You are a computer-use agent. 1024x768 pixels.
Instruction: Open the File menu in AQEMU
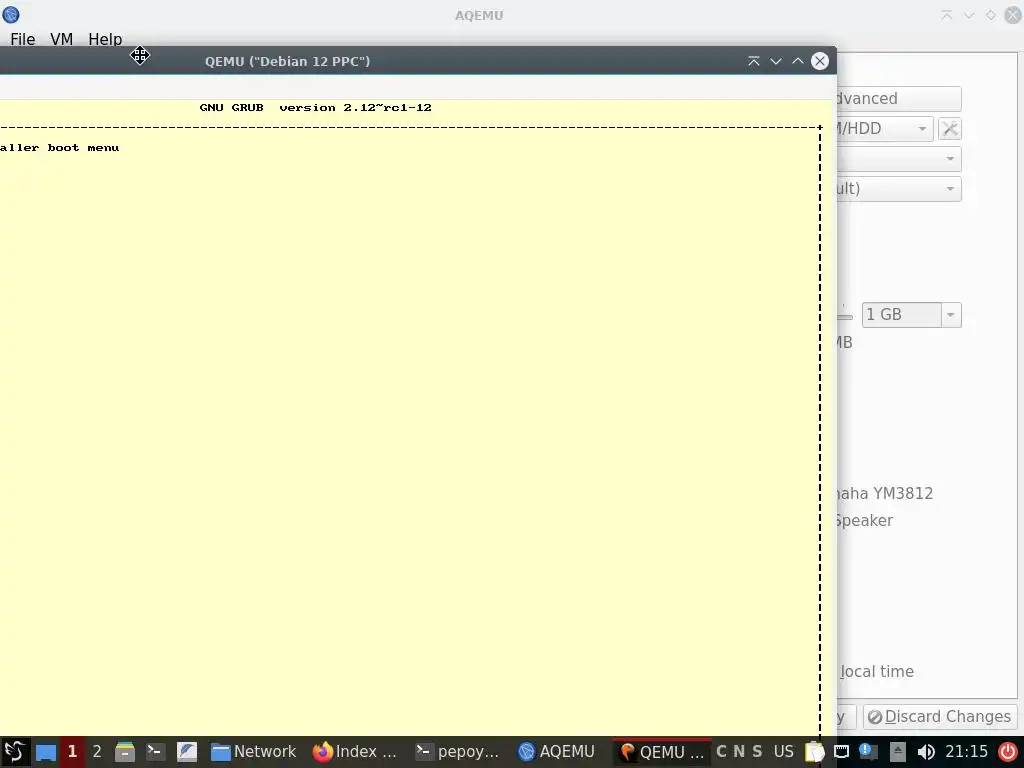(22, 39)
